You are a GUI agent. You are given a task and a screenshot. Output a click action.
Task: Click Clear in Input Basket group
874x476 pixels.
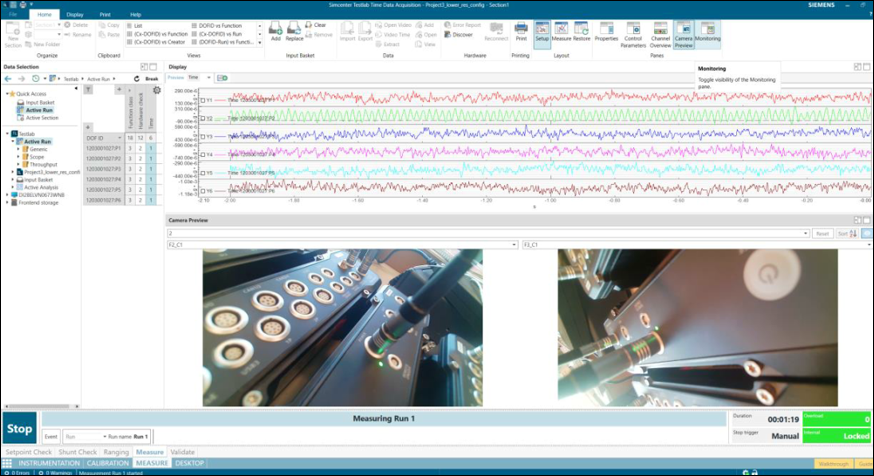pyautogui.click(x=315, y=25)
